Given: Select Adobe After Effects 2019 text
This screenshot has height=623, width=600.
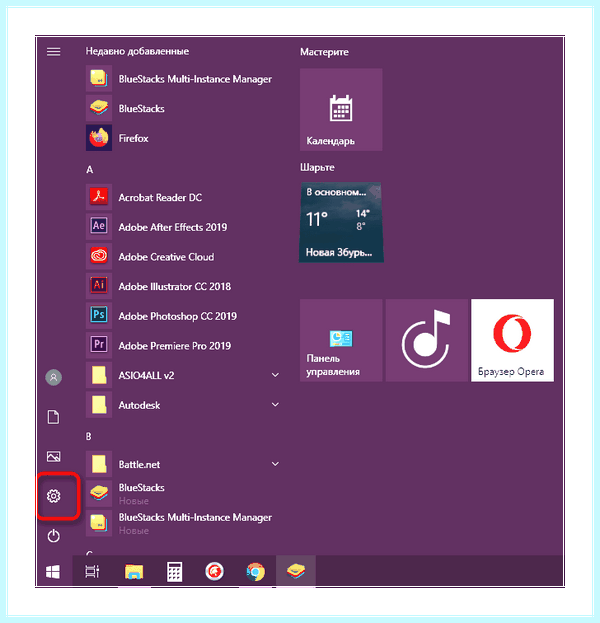Looking at the screenshot, I should (x=173, y=227).
